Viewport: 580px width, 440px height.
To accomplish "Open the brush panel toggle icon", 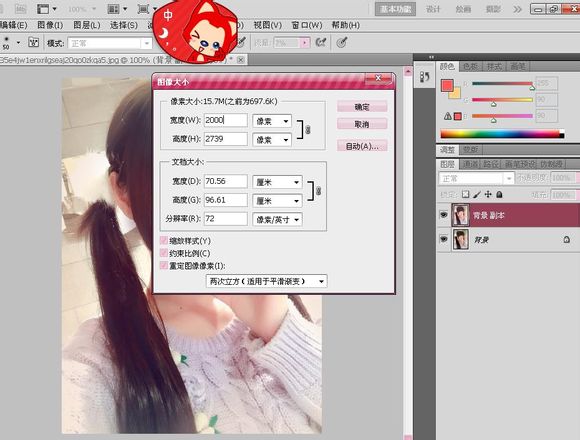I will pyautogui.click(x=33, y=43).
